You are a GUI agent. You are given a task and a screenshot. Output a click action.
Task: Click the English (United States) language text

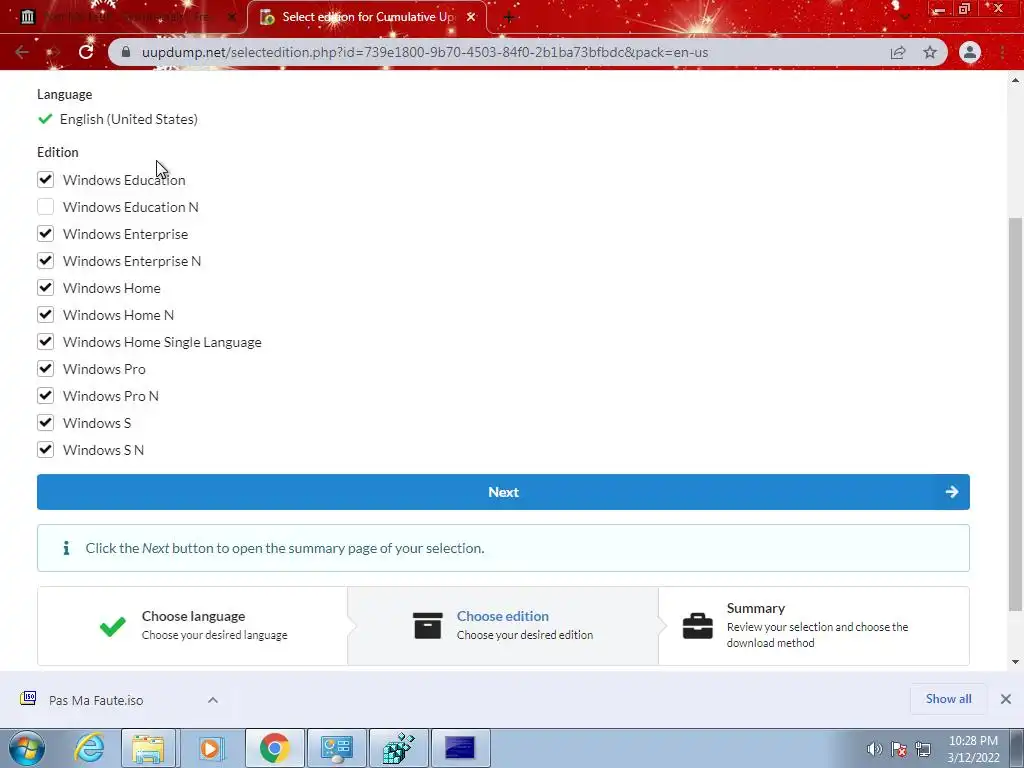(129, 119)
